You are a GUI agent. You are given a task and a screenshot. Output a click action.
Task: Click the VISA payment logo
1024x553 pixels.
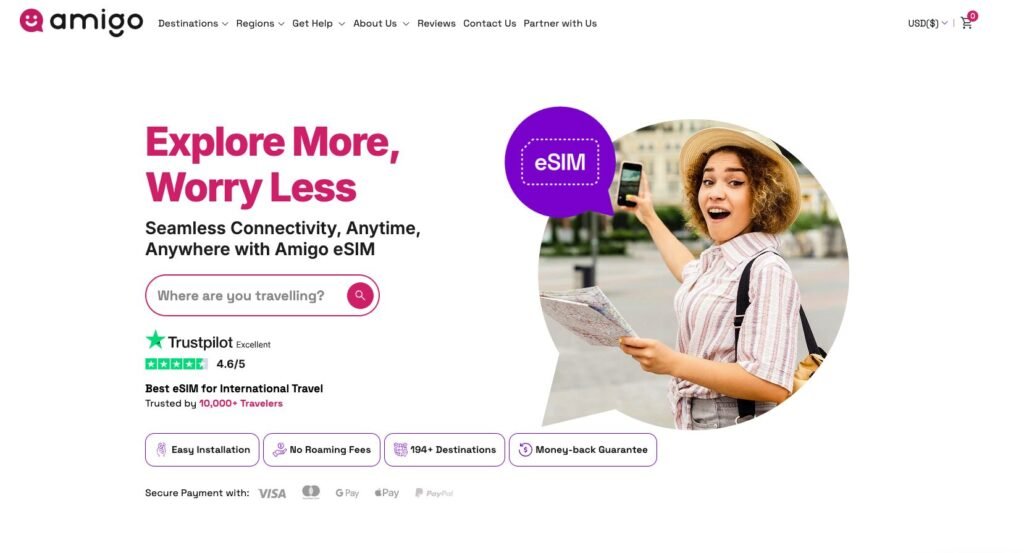click(x=272, y=493)
